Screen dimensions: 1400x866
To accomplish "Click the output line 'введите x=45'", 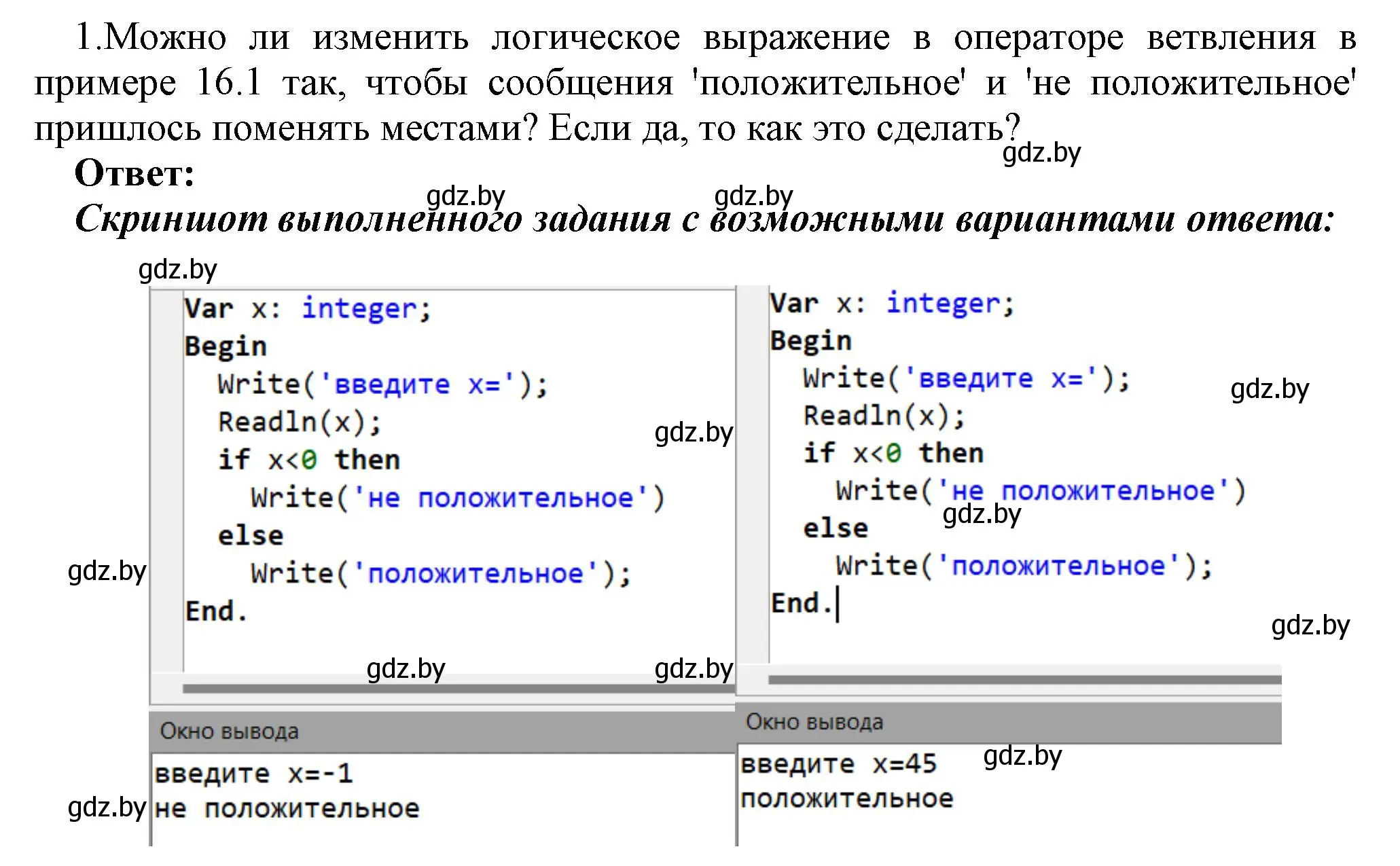I will [x=839, y=764].
